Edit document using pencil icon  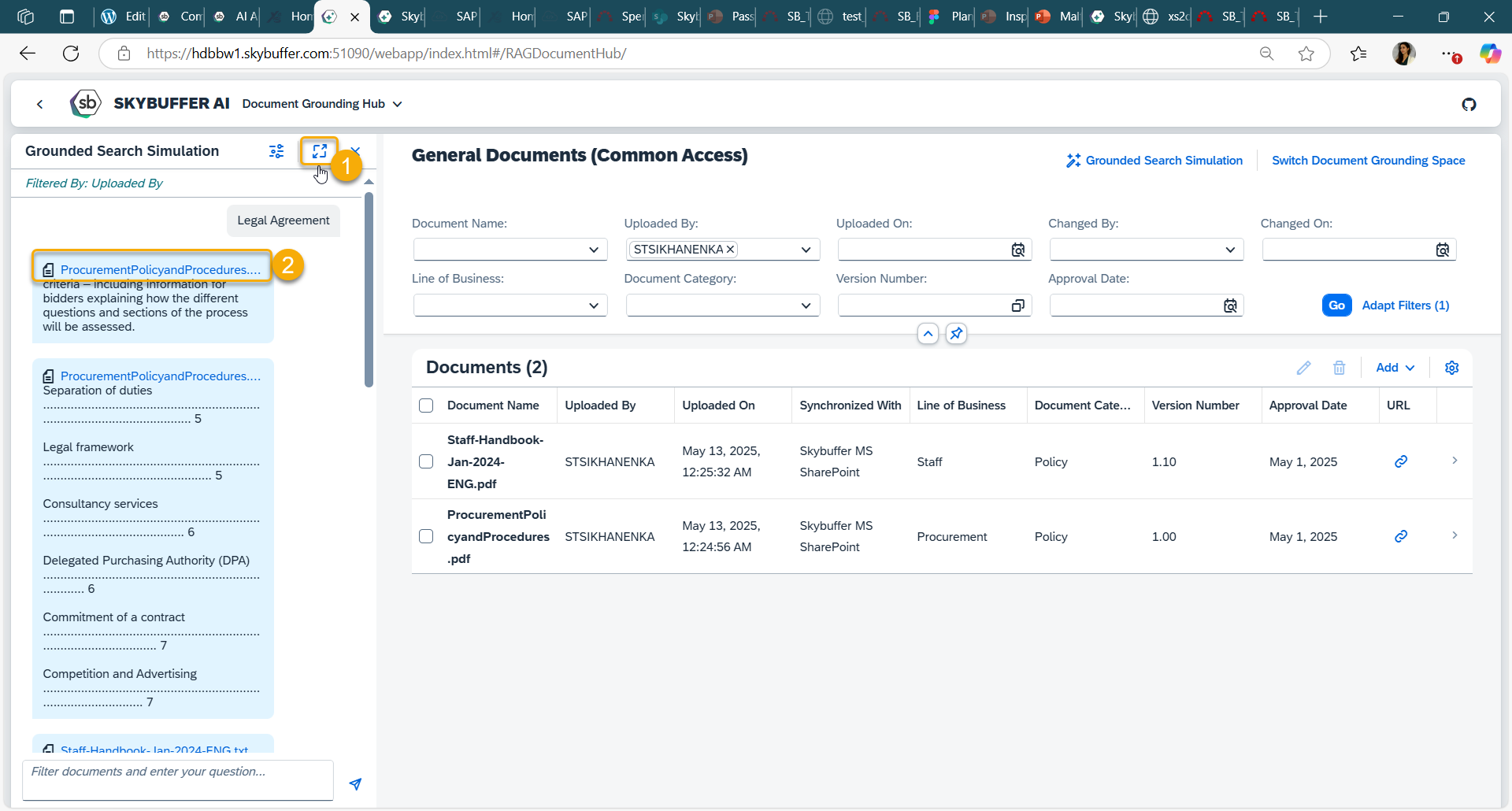[x=1303, y=368]
